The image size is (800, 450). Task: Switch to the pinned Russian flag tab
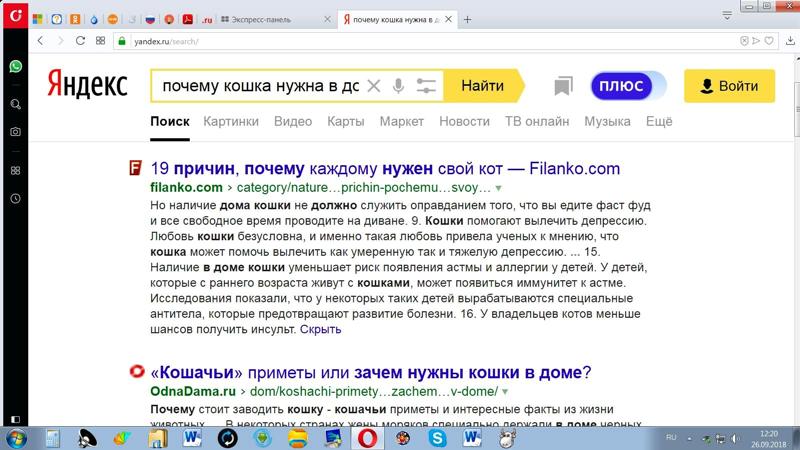coord(150,19)
